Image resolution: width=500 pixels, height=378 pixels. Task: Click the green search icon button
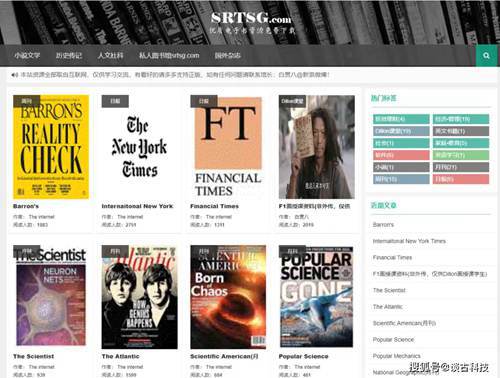point(486,56)
